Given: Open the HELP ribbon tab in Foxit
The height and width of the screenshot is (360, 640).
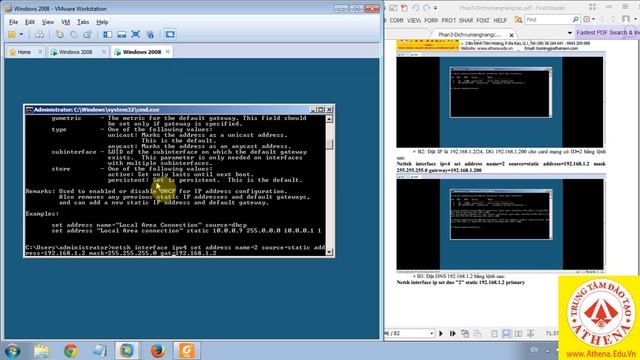Looking at the screenshot, I should click(500, 20).
